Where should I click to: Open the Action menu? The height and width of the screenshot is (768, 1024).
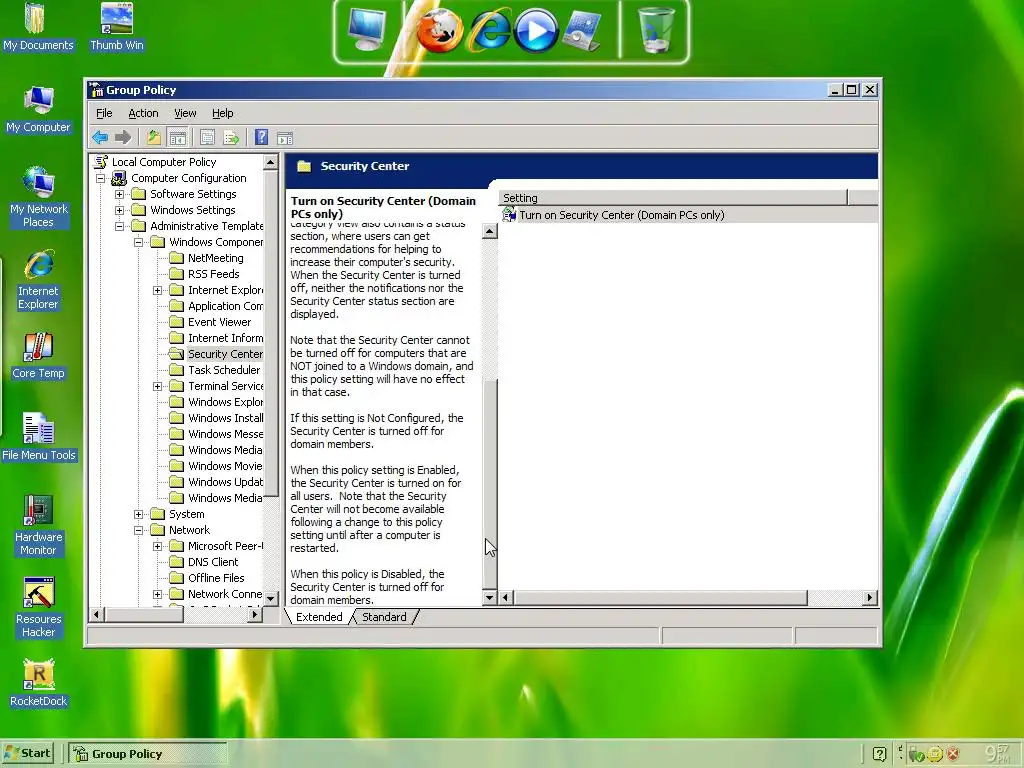143,113
